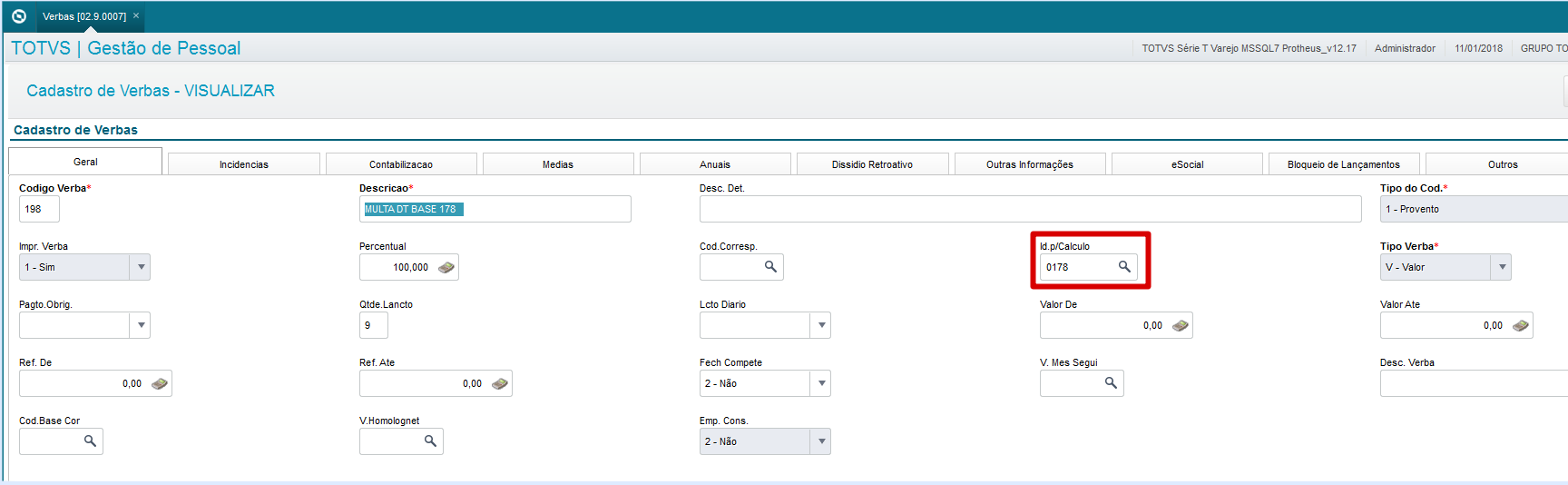Click the Ref. De calculator icon
Screen dimensions: 1568x485
tap(160, 384)
